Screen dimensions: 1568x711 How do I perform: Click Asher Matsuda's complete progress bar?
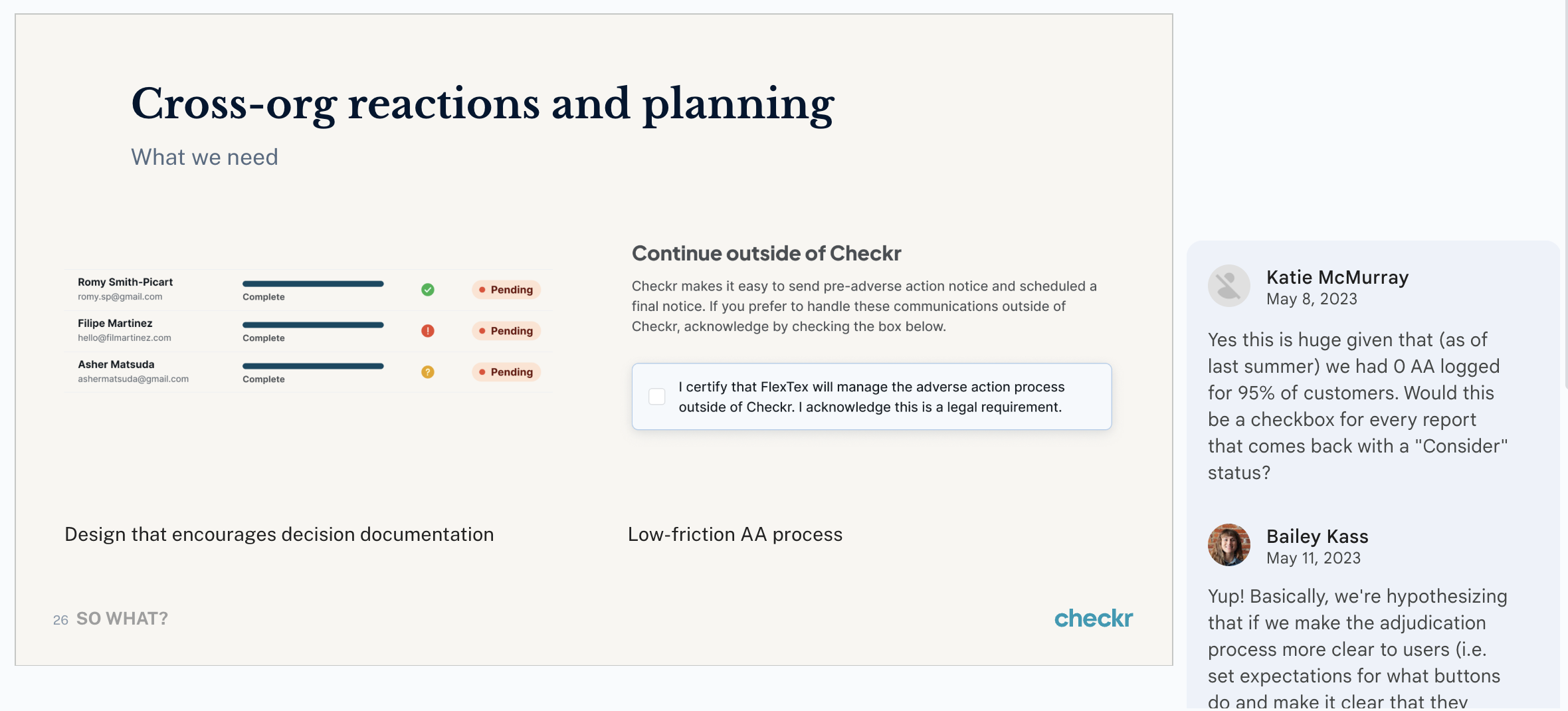[313, 366]
